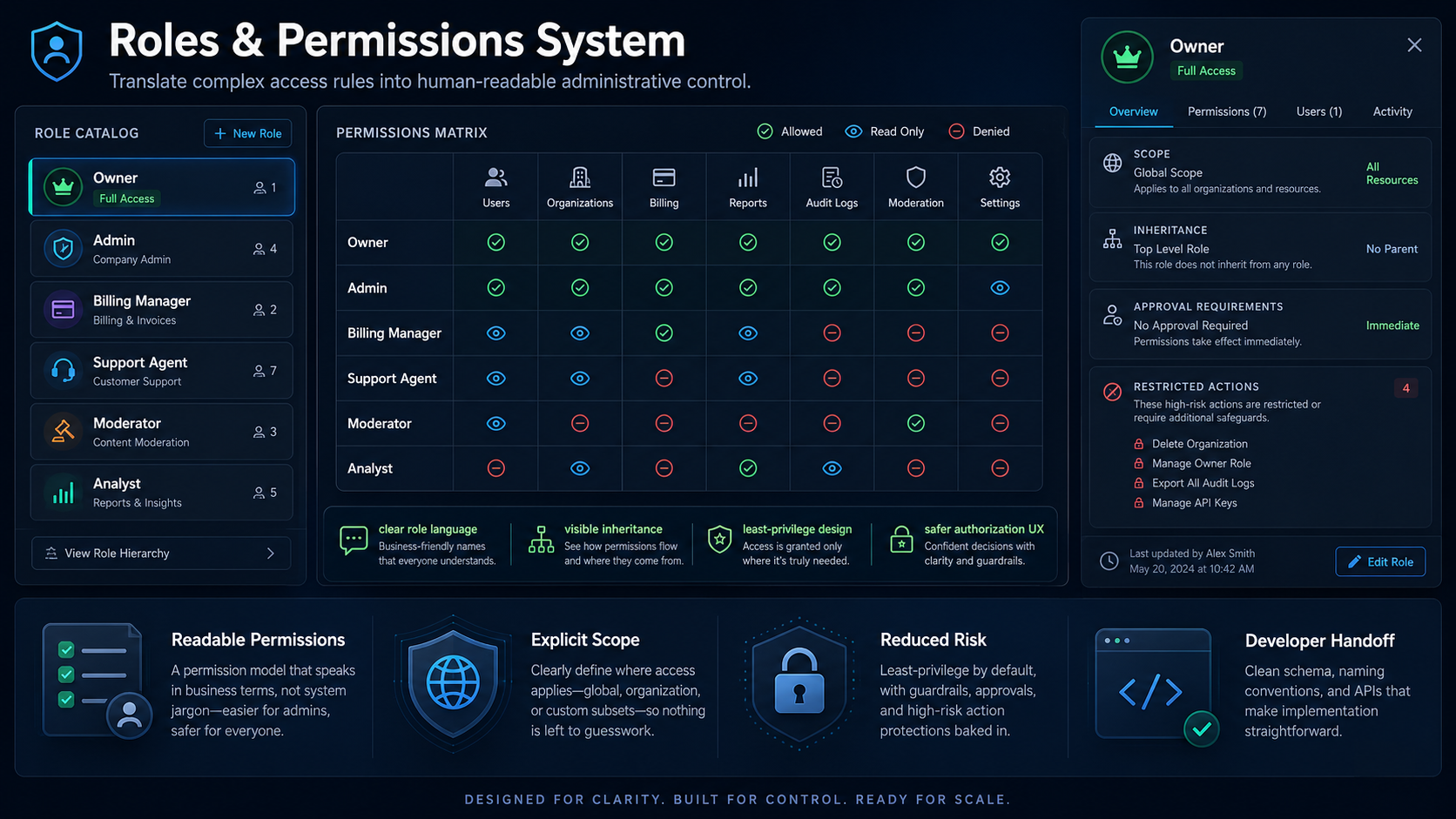
Task: Click the globe icon beside Scope
Action: (1113, 163)
